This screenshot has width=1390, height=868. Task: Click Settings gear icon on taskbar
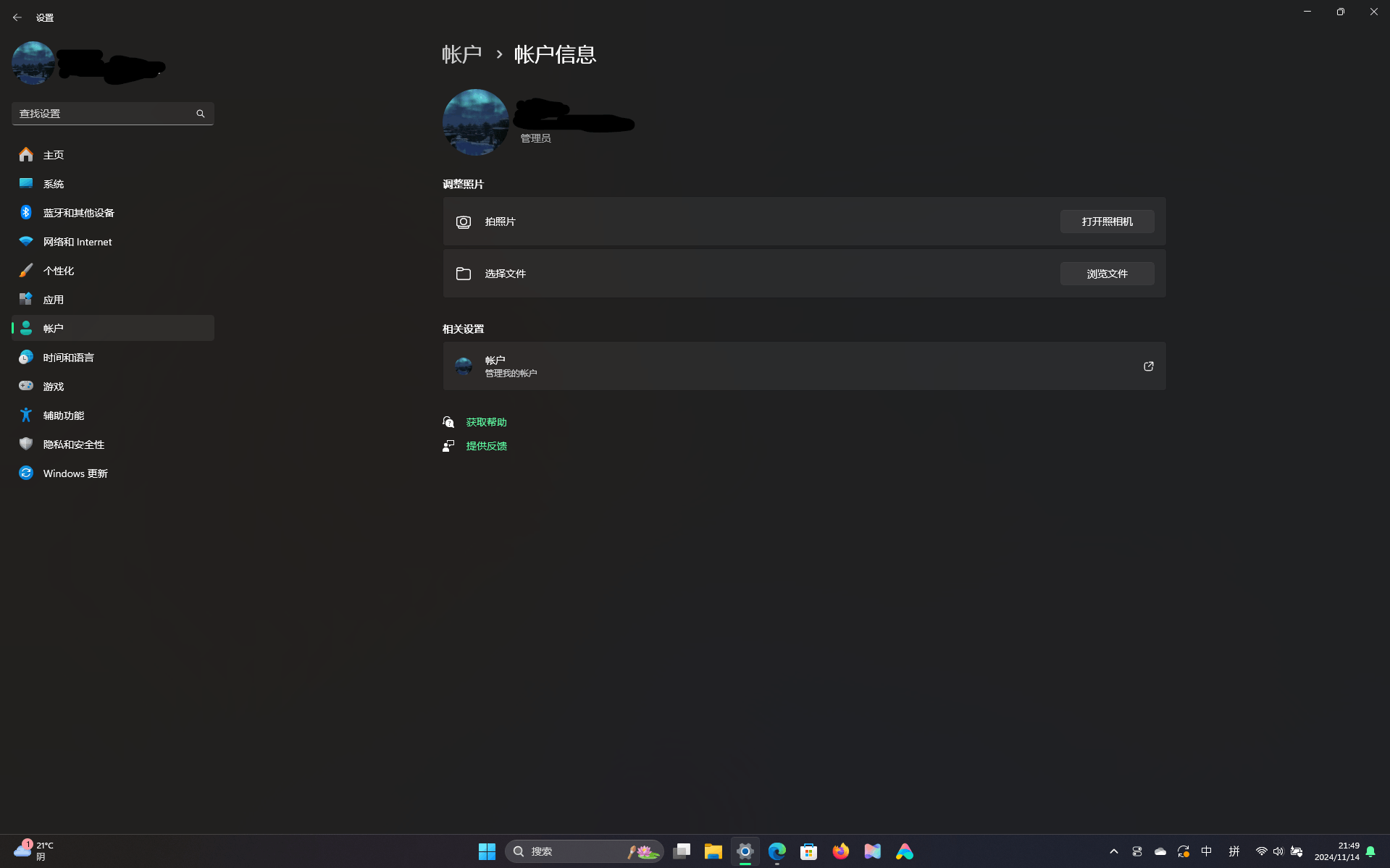[x=745, y=851]
